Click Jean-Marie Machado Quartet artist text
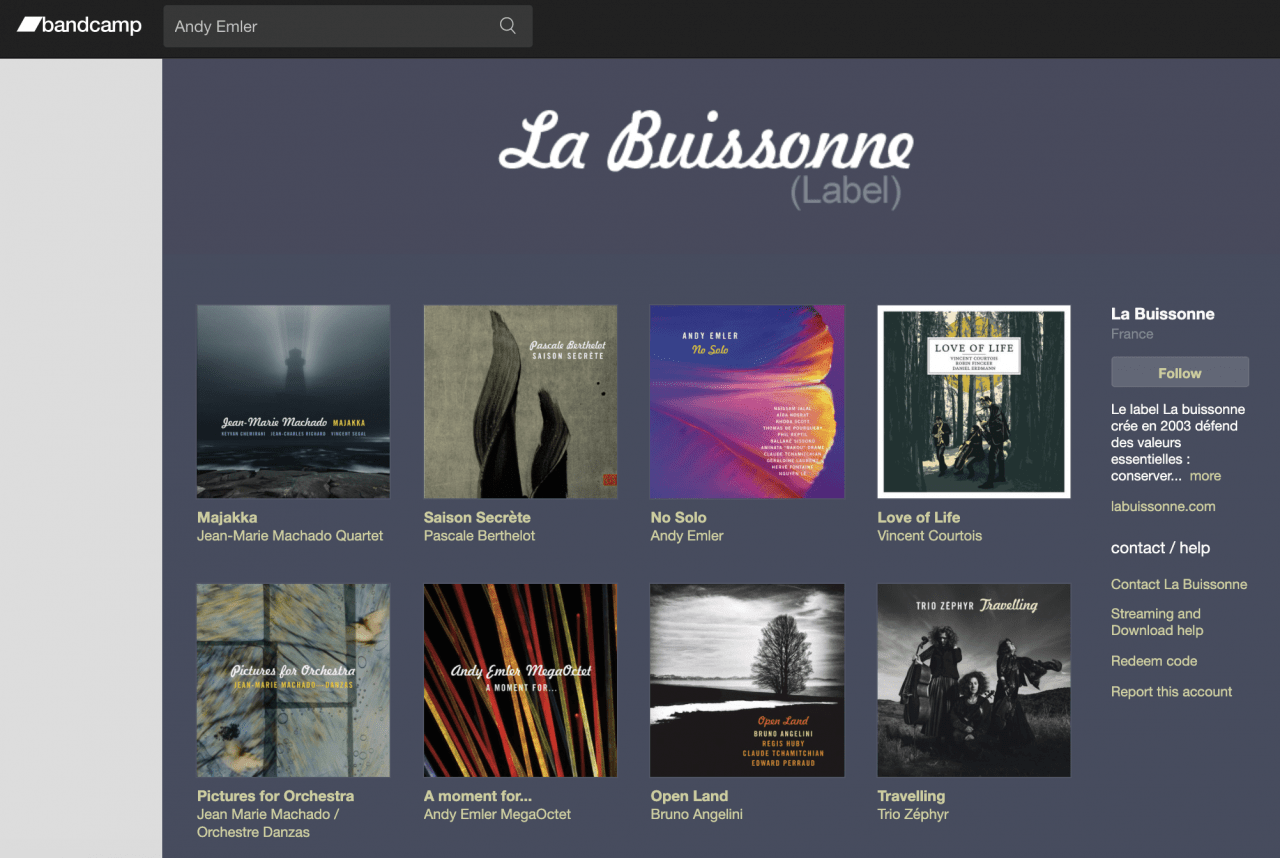 tap(290, 536)
